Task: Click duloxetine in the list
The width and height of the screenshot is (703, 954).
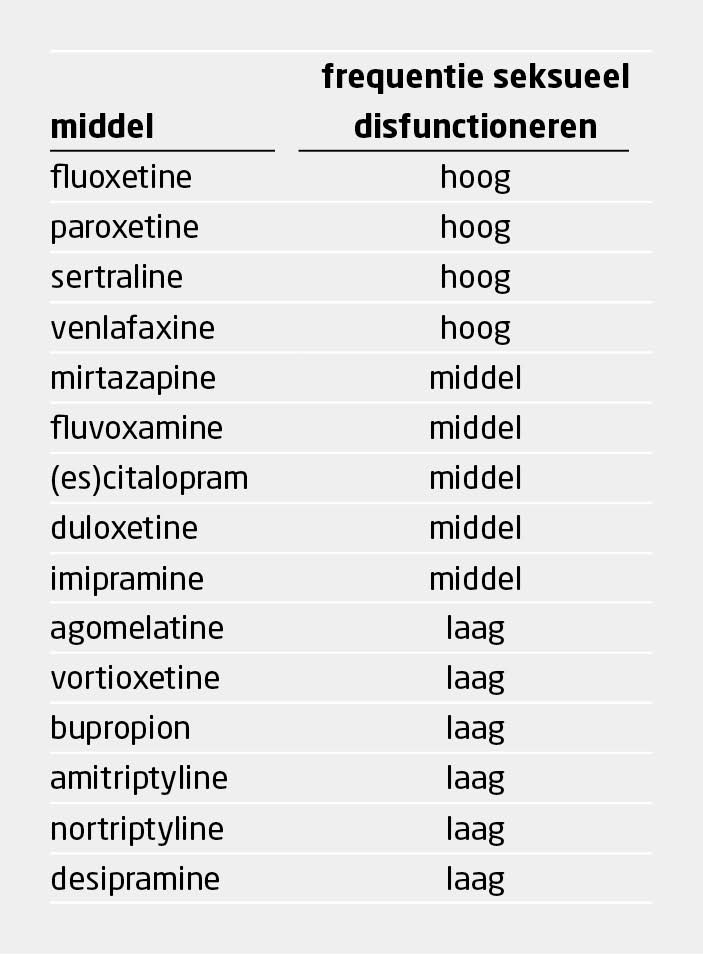Action: tap(124, 528)
